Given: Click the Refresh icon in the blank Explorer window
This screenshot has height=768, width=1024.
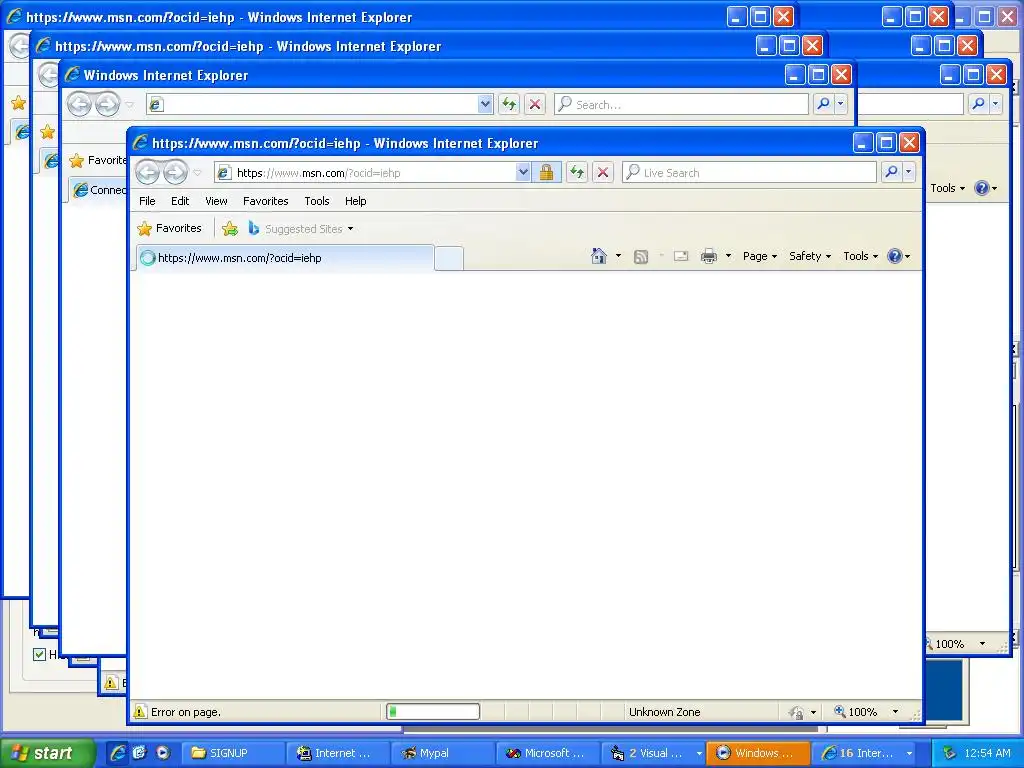Looking at the screenshot, I should tap(509, 104).
